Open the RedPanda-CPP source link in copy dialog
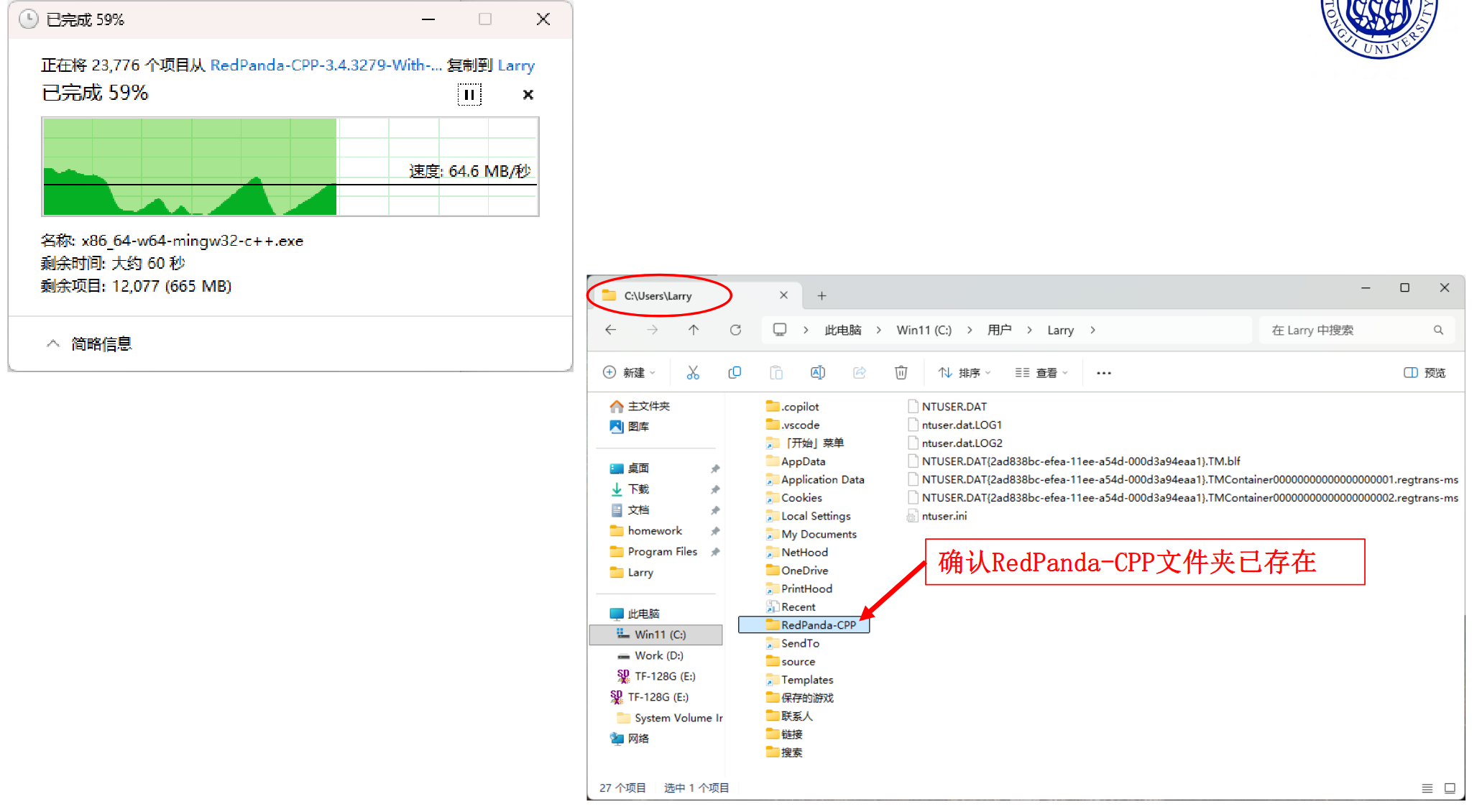1477x812 pixels. click(325, 65)
